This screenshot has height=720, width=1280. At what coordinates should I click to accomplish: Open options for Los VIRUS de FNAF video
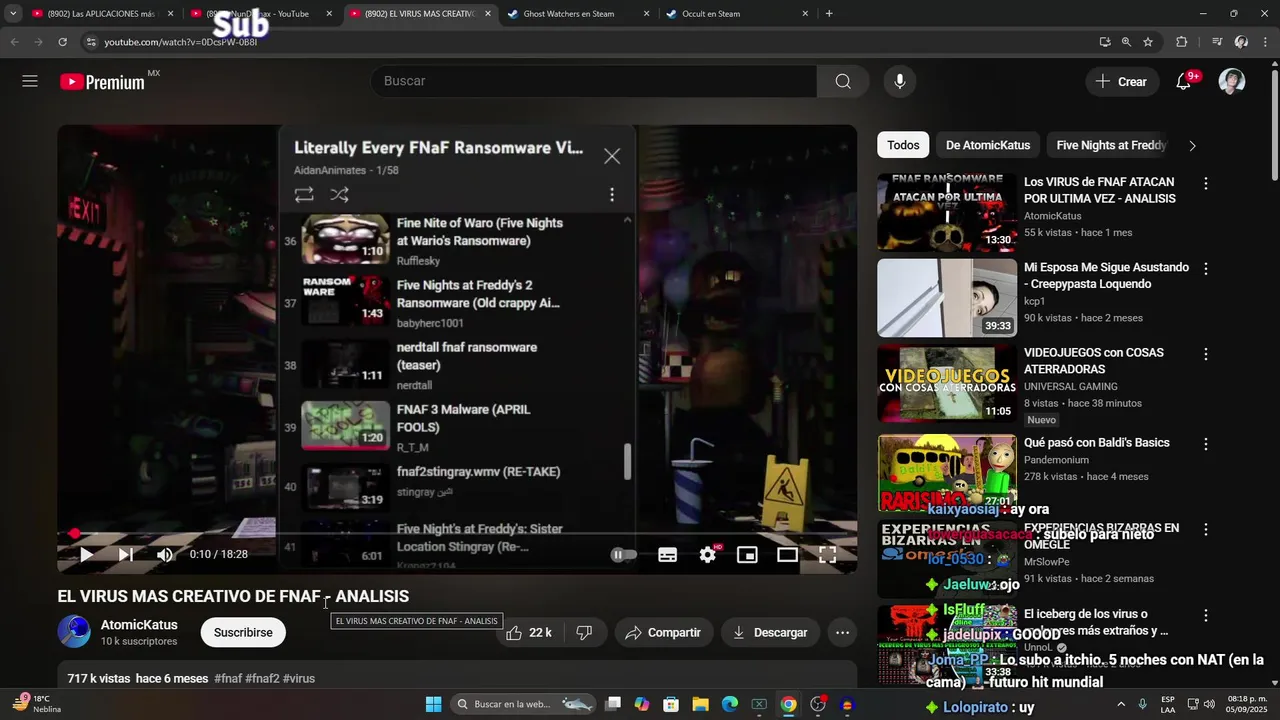[x=1206, y=184]
